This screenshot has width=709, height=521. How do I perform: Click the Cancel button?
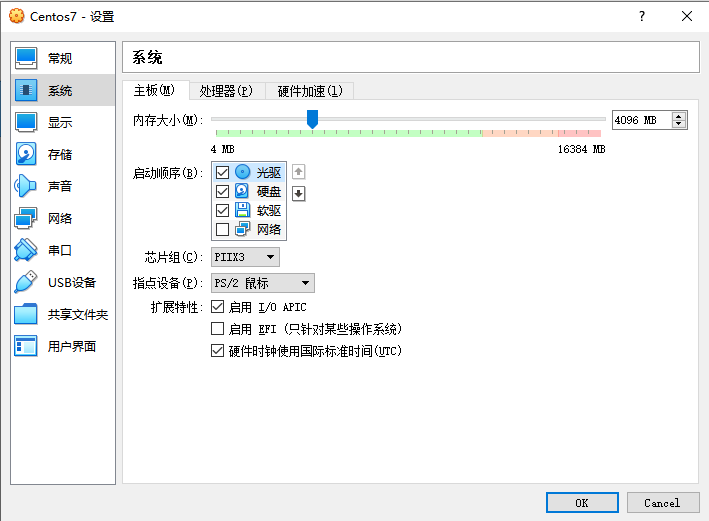pos(662,502)
